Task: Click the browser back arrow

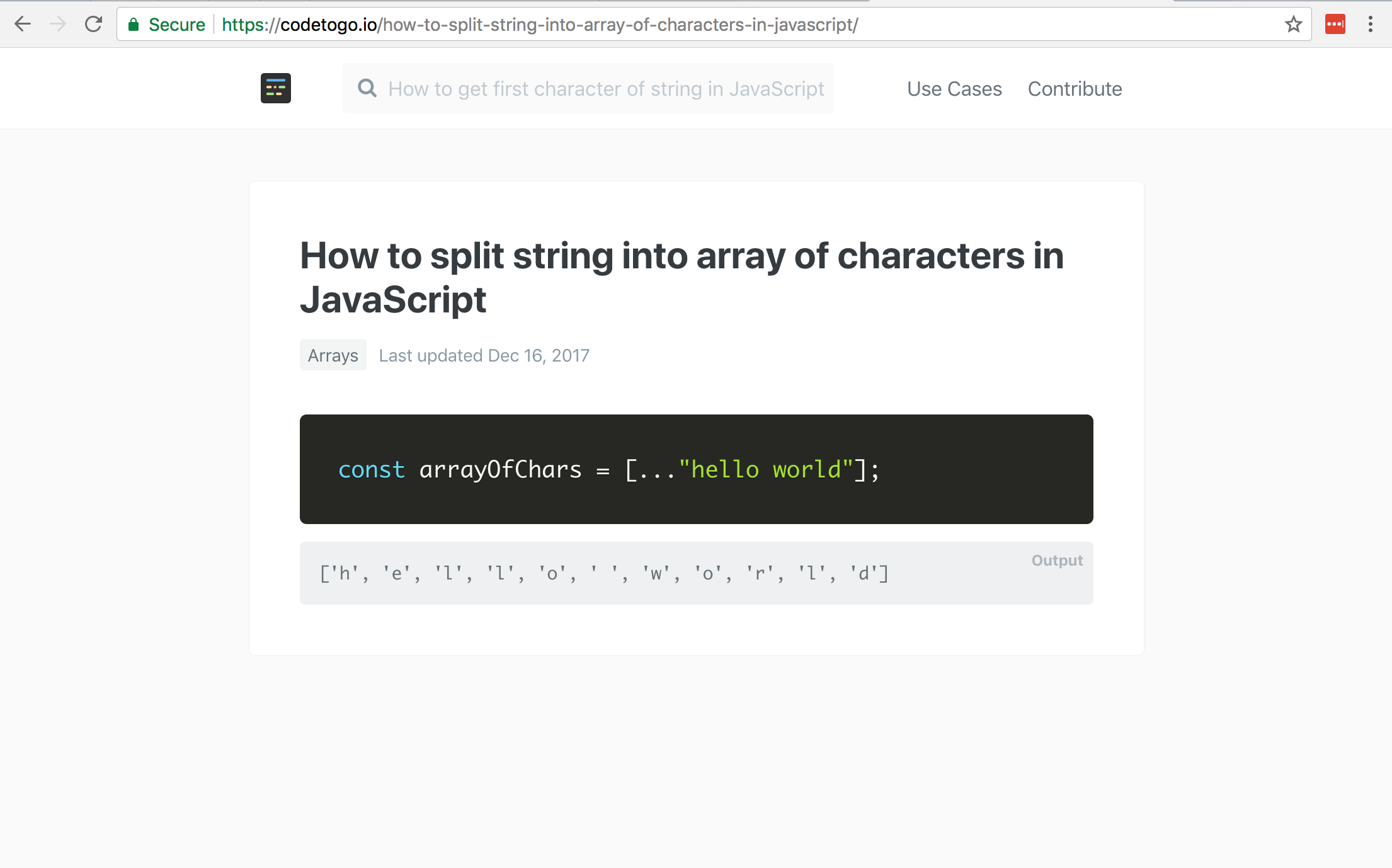Action: click(x=23, y=25)
